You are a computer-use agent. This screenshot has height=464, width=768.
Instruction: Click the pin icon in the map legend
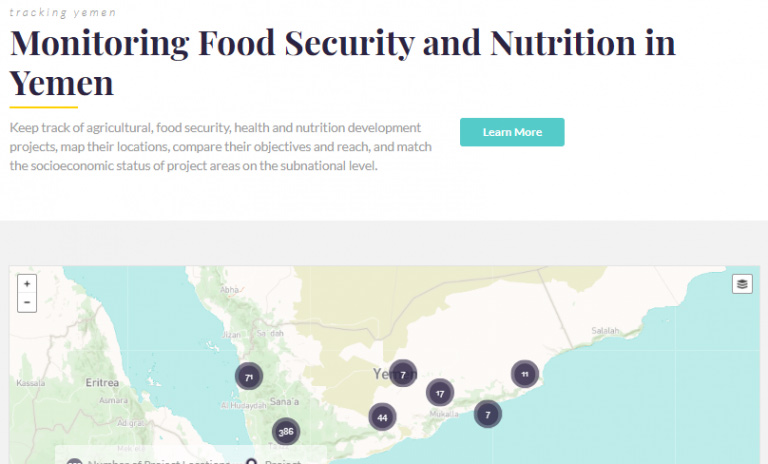click(x=251, y=462)
